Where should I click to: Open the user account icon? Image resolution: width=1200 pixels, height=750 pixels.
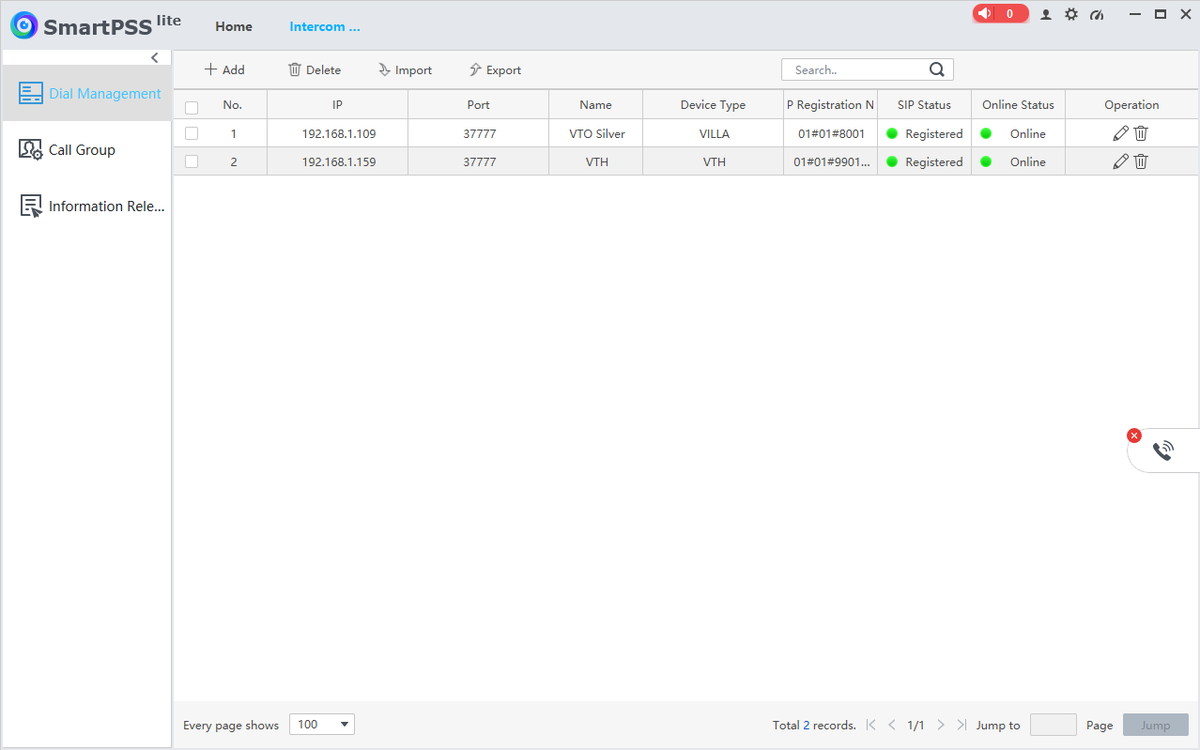point(1046,15)
